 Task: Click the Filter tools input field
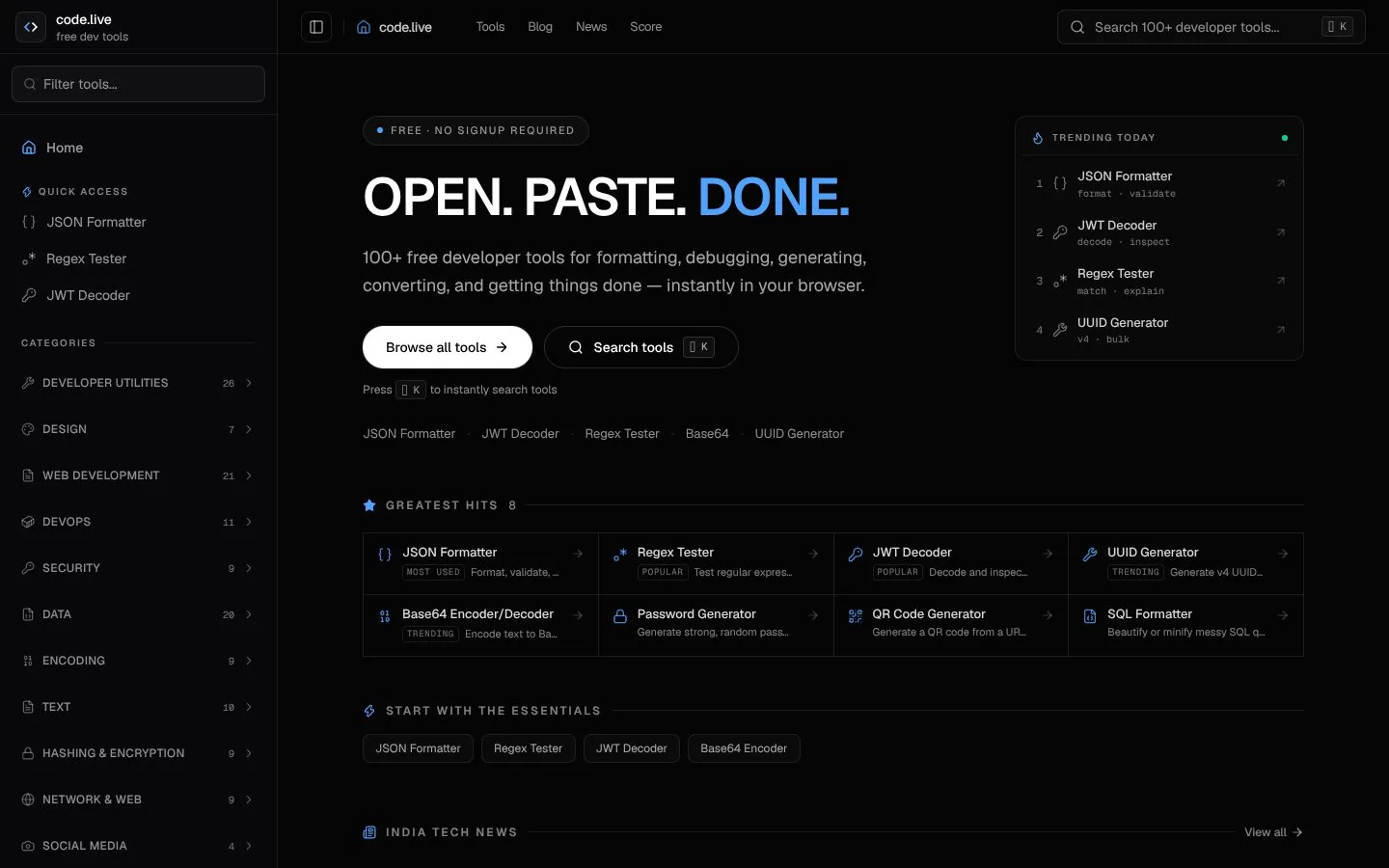pos(138,84)
